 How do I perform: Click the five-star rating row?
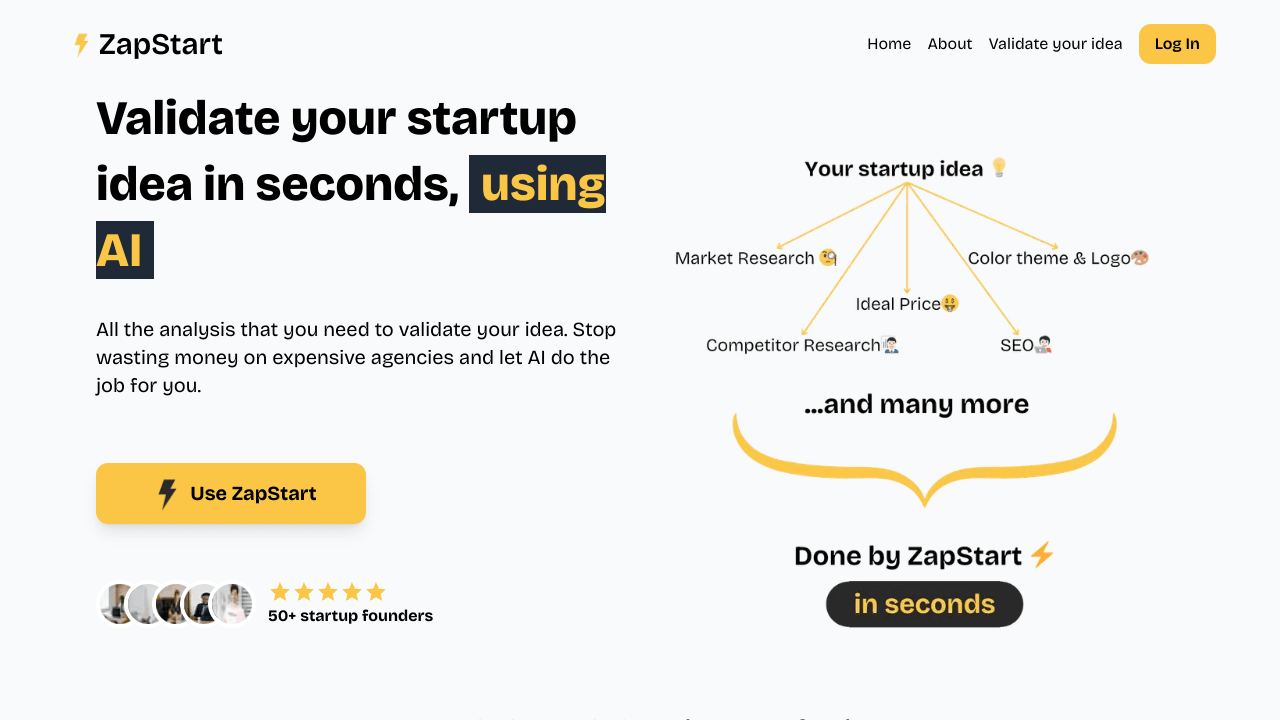(x=327, y=591)
